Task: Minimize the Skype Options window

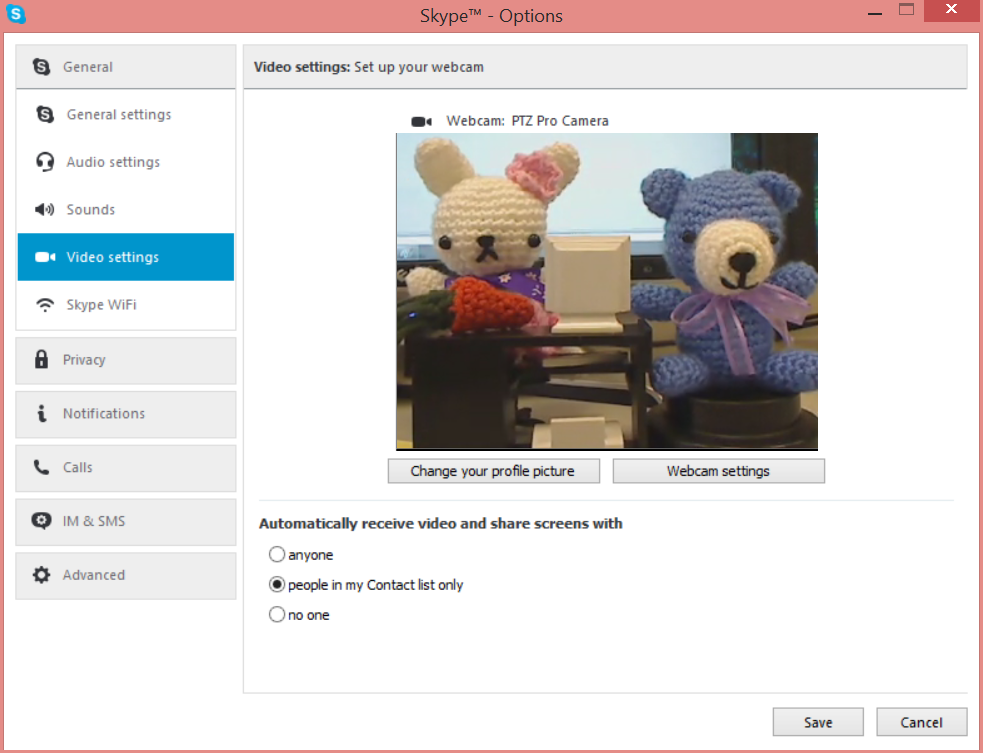Action: [875, 11]
